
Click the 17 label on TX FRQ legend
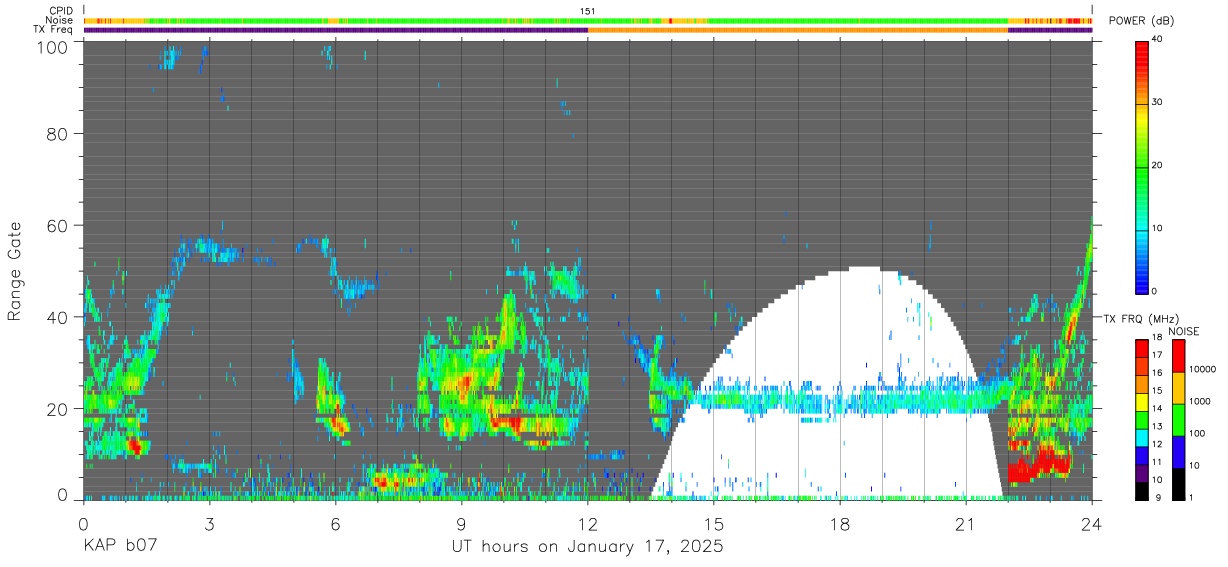1157,356
